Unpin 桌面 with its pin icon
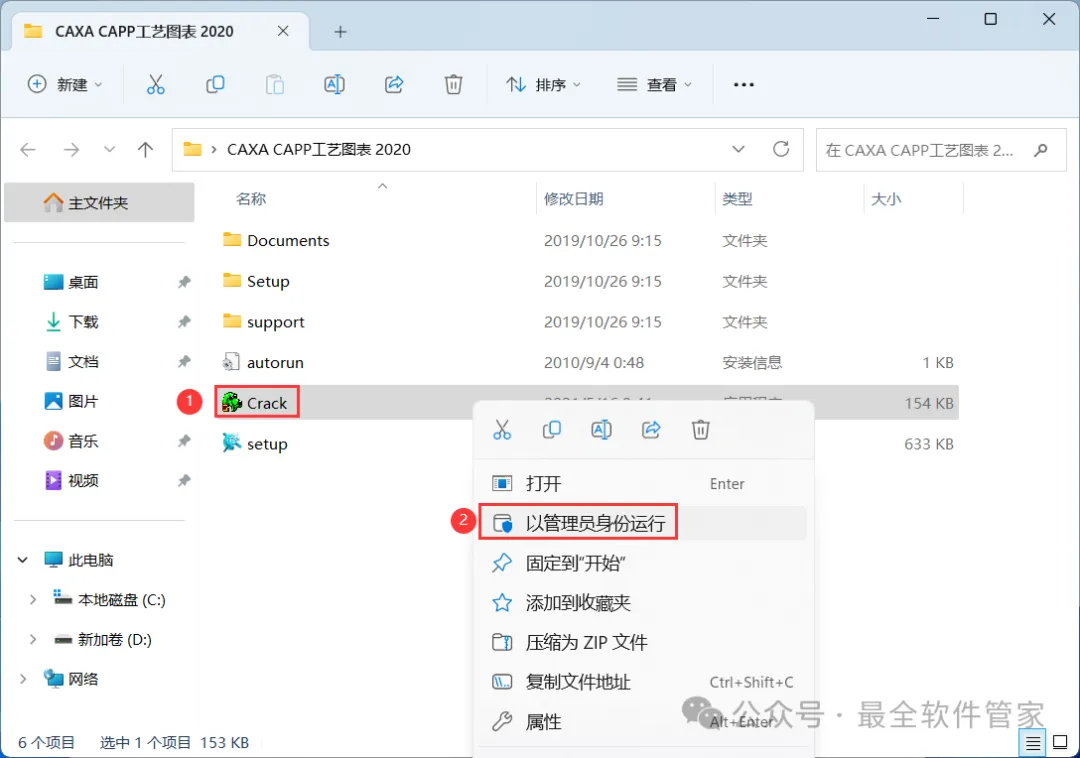1080x758 pixels. point(184,282)
